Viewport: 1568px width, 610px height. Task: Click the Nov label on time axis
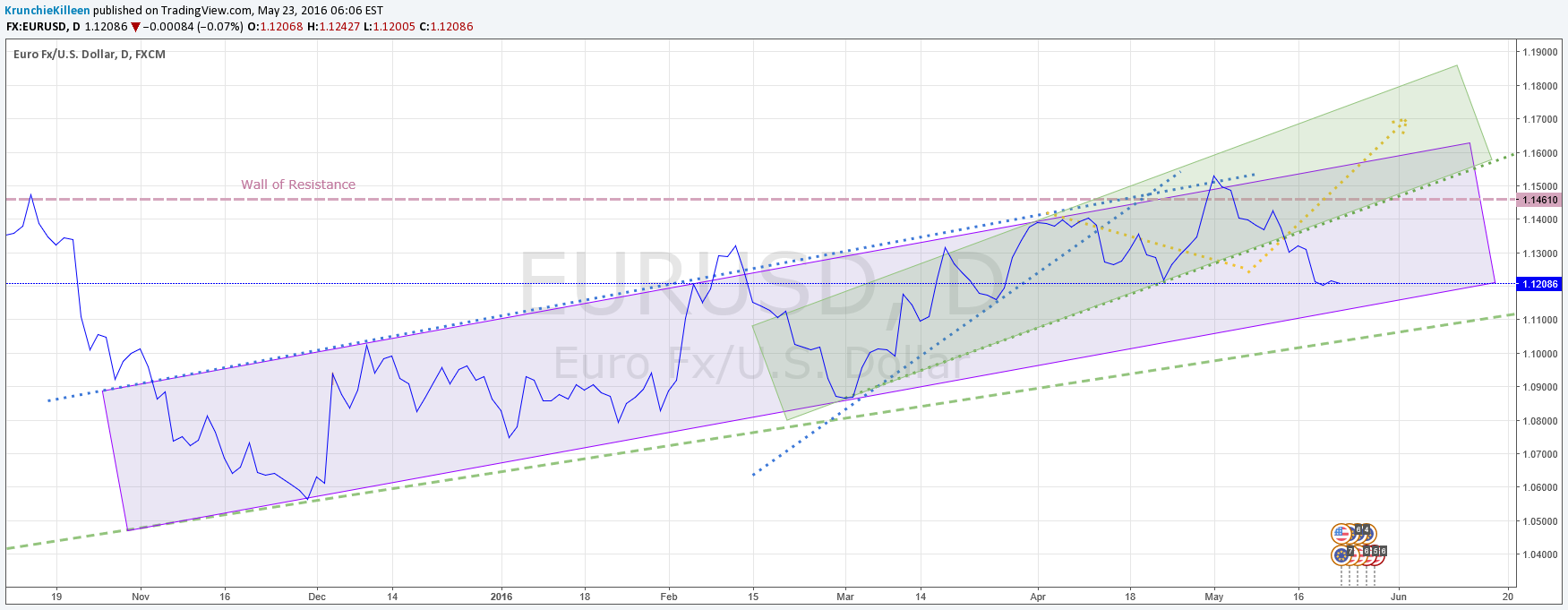[141, 597]
